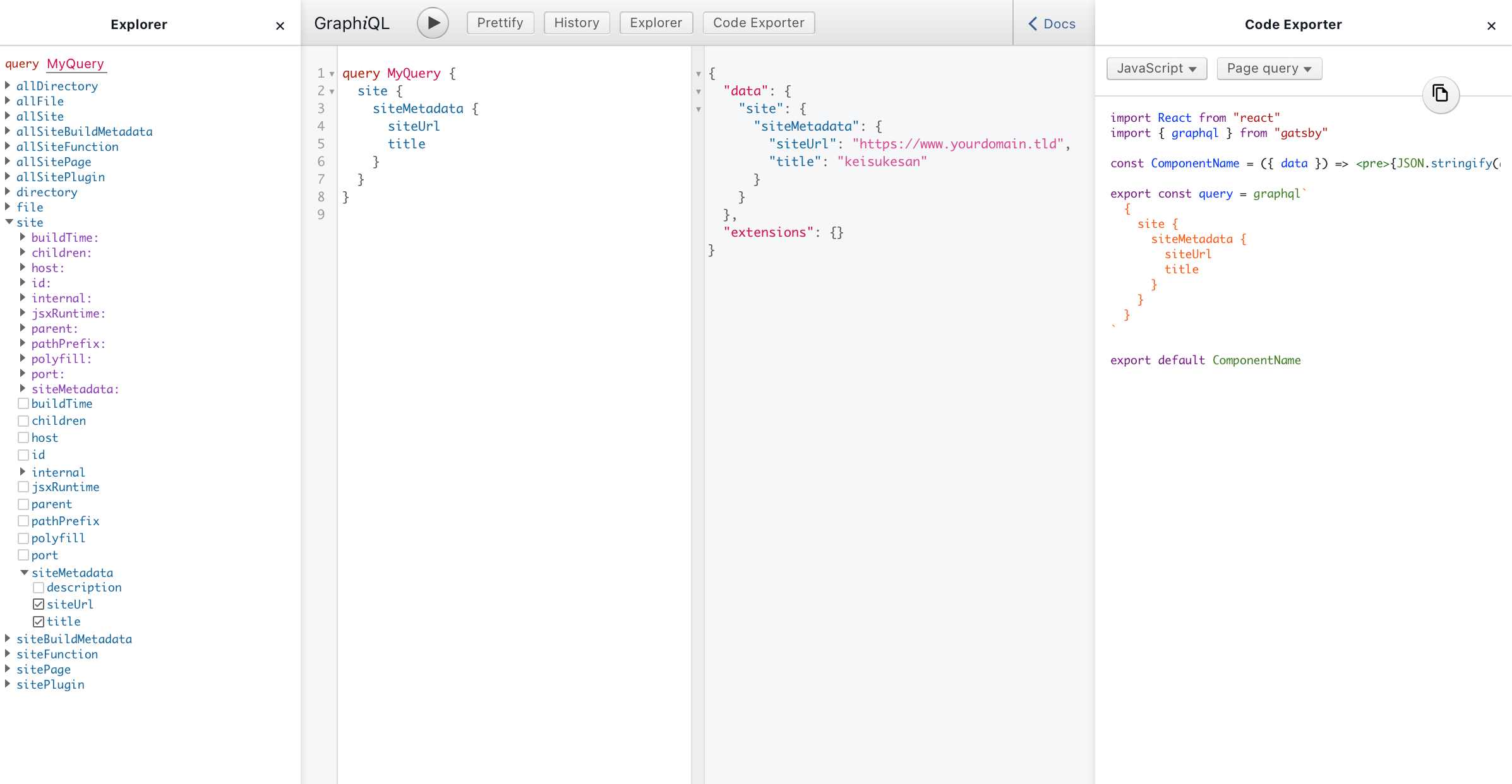Uncheck the siteUrl field checkbox
The width and height of the screenshot is (1512, 784).
[x=39, y=605]
